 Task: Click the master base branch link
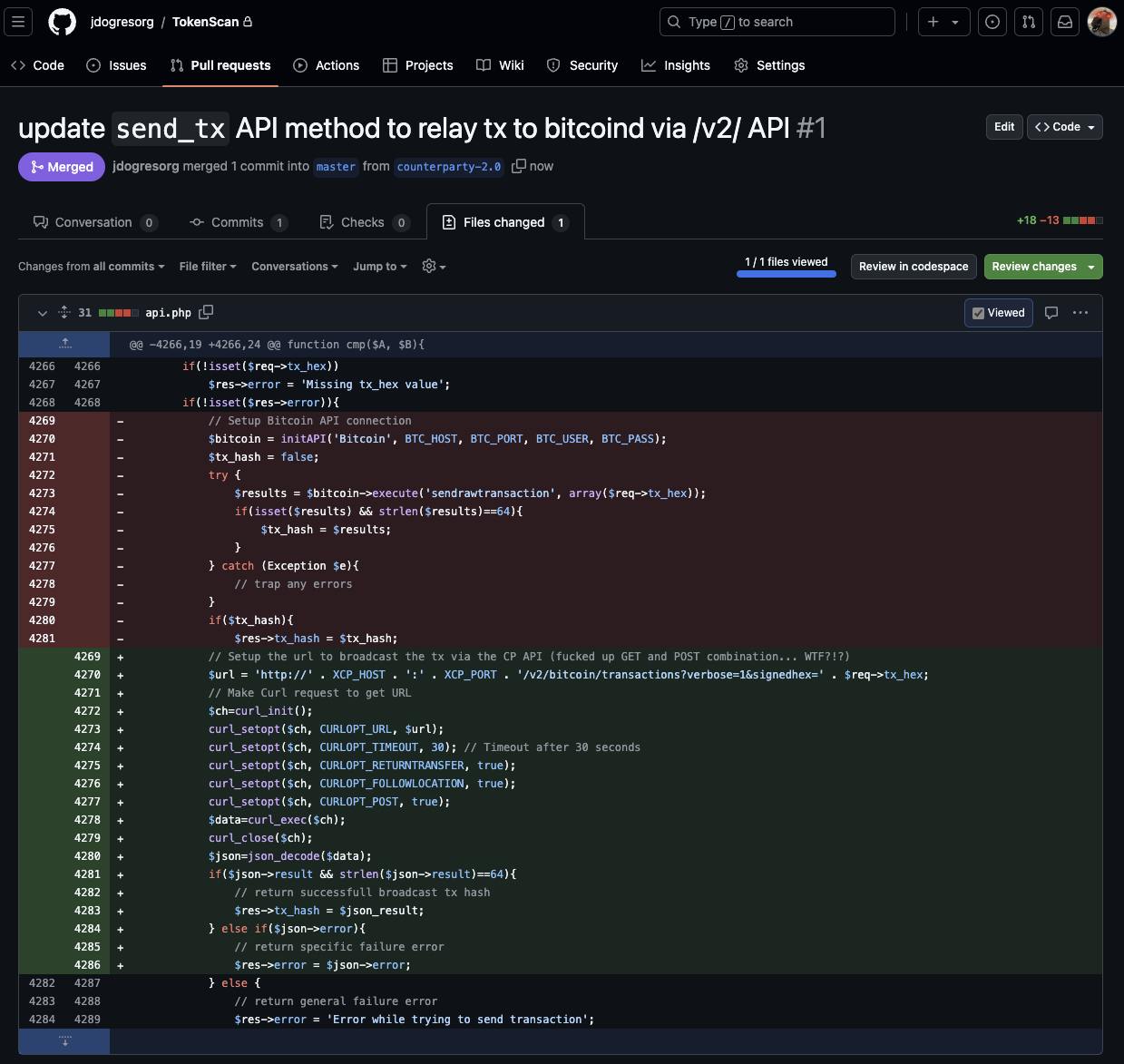coord(336,167)
